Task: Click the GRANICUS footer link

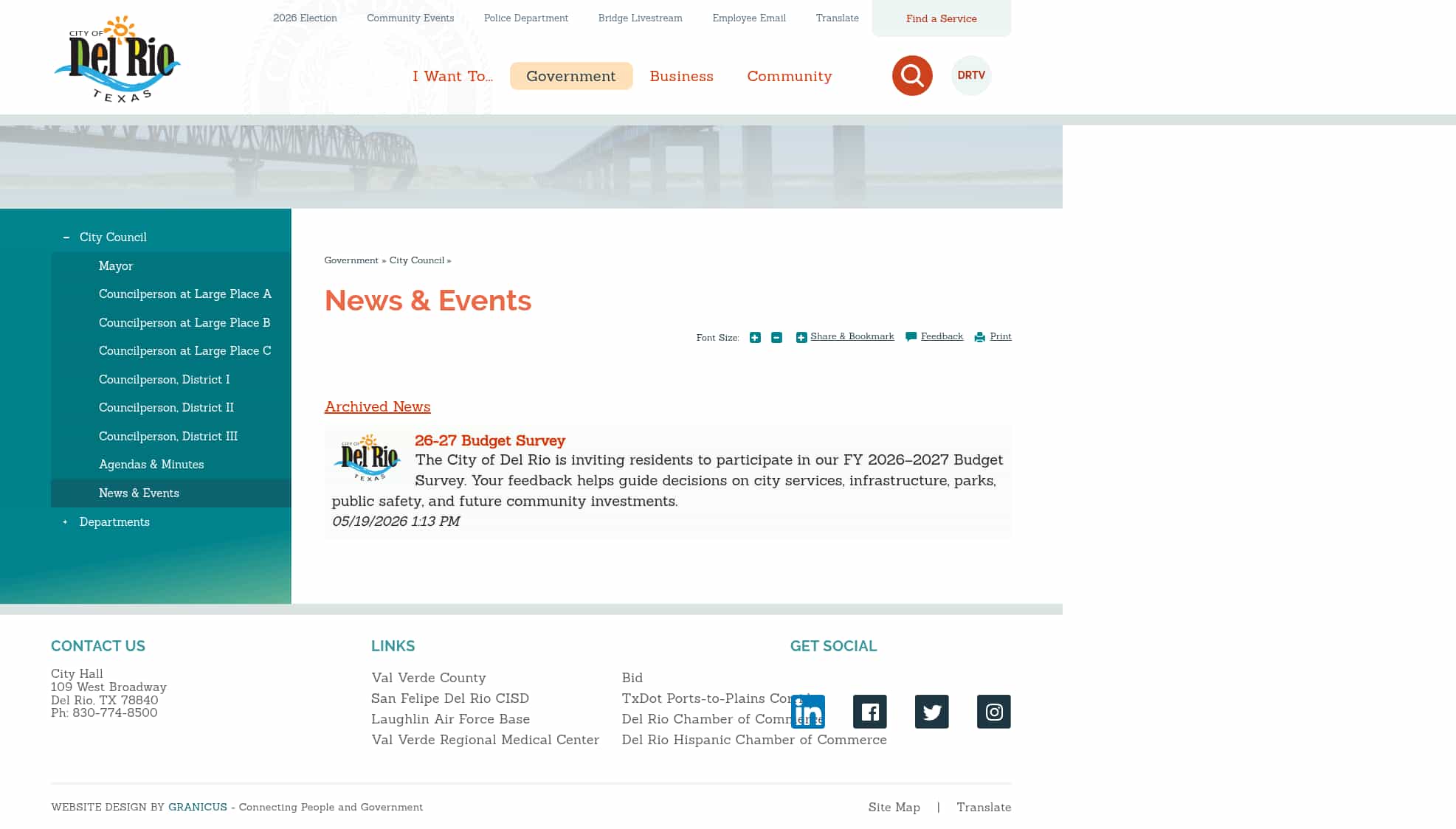Action: pos(198,807)
